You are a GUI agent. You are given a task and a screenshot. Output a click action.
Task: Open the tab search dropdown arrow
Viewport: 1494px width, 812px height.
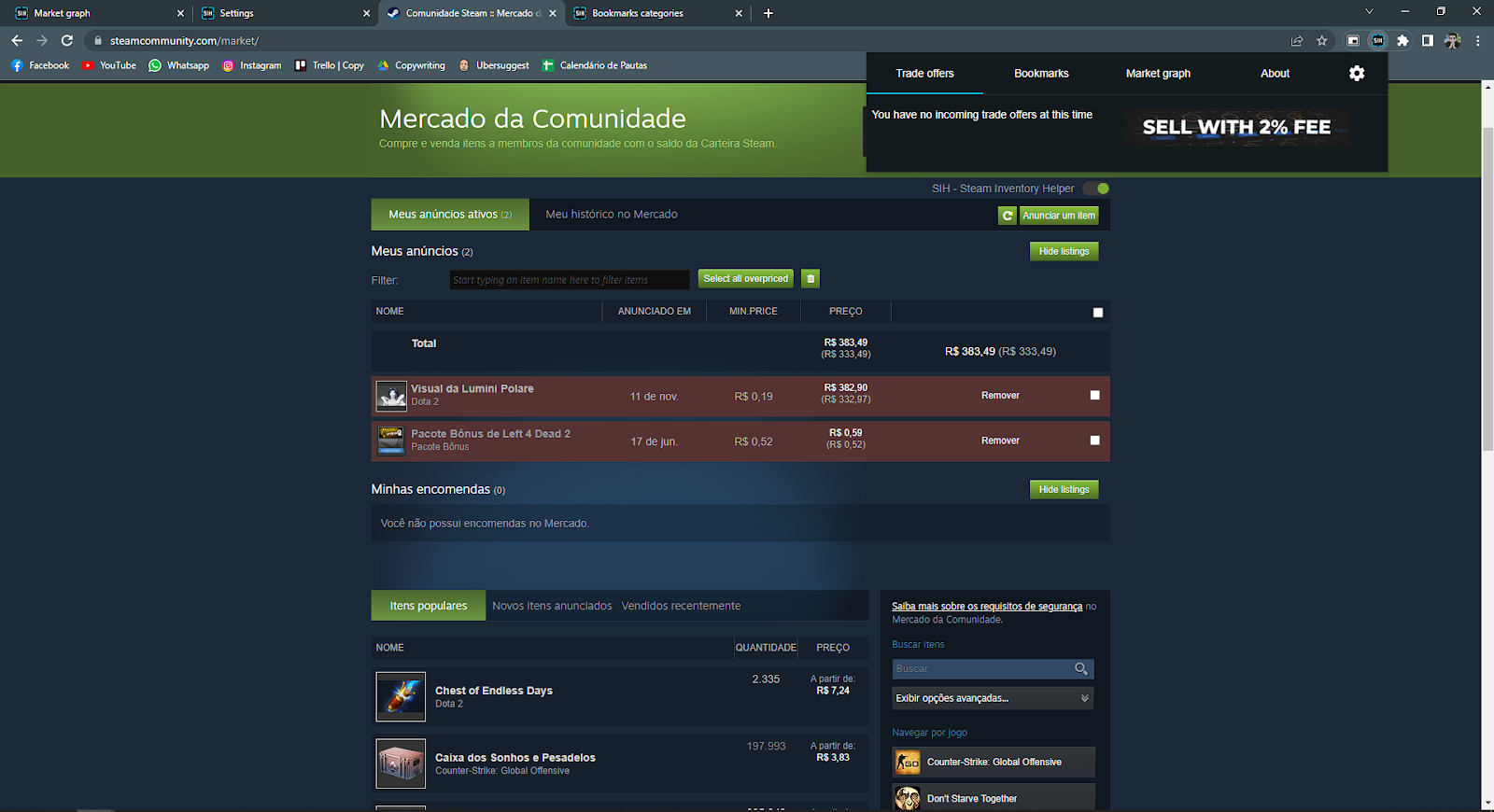tap(1369, 12)
